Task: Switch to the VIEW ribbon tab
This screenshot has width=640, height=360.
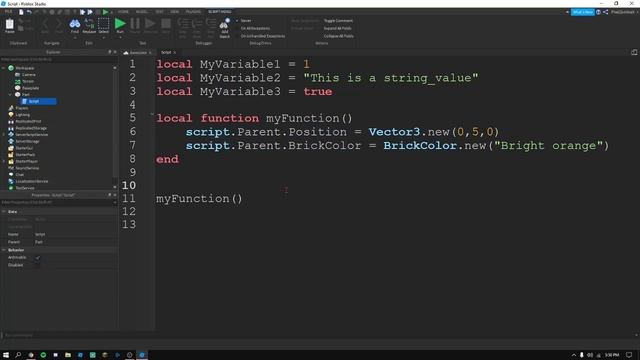Action: tap(175, 12)
